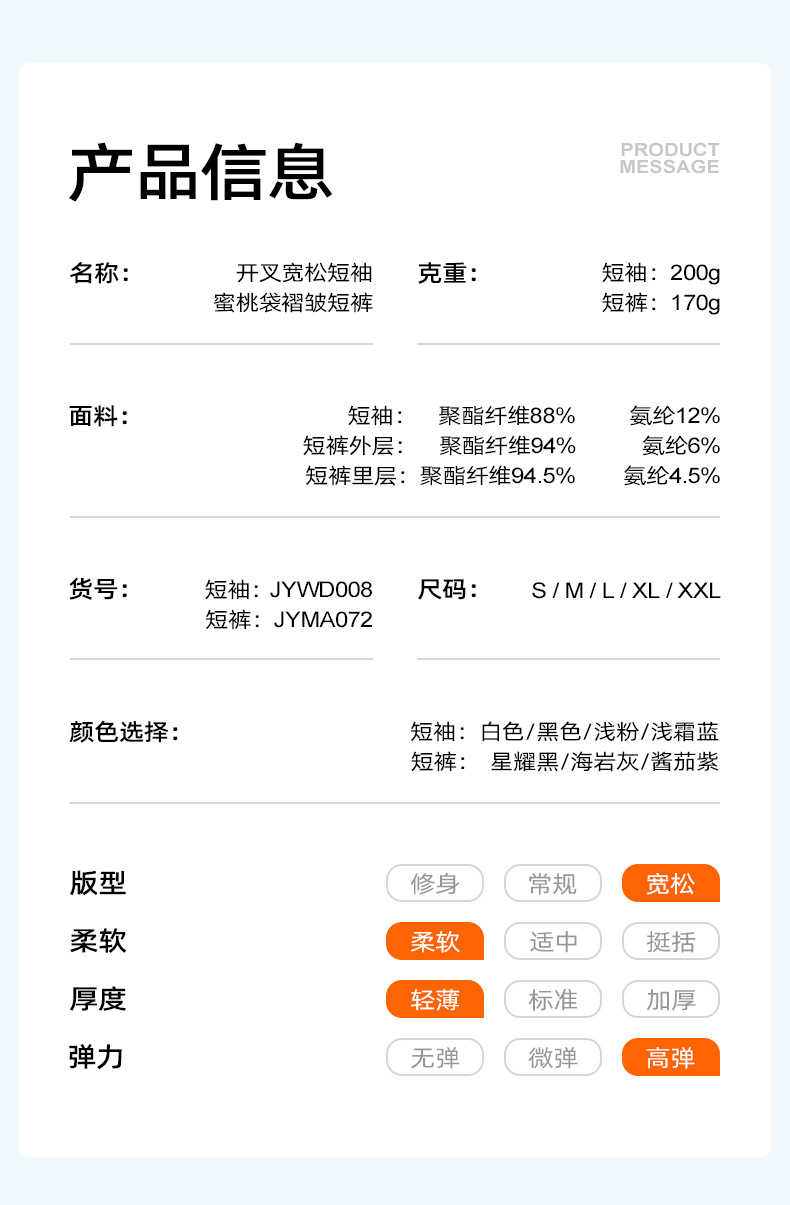The height and width of the screenshot is (1205, 790).
Task: Select 标准 thickness option
Action: (553, 999)
